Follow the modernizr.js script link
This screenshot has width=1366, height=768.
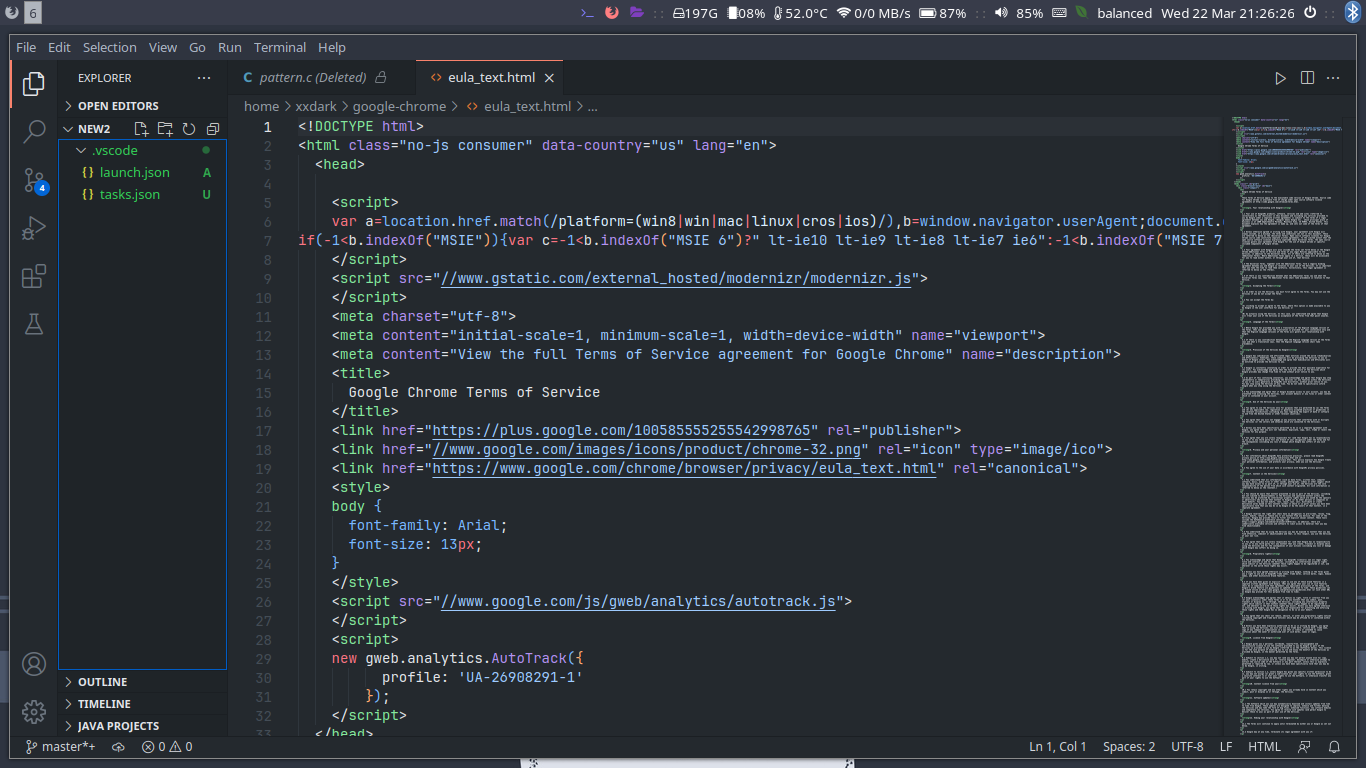point(675,279)
